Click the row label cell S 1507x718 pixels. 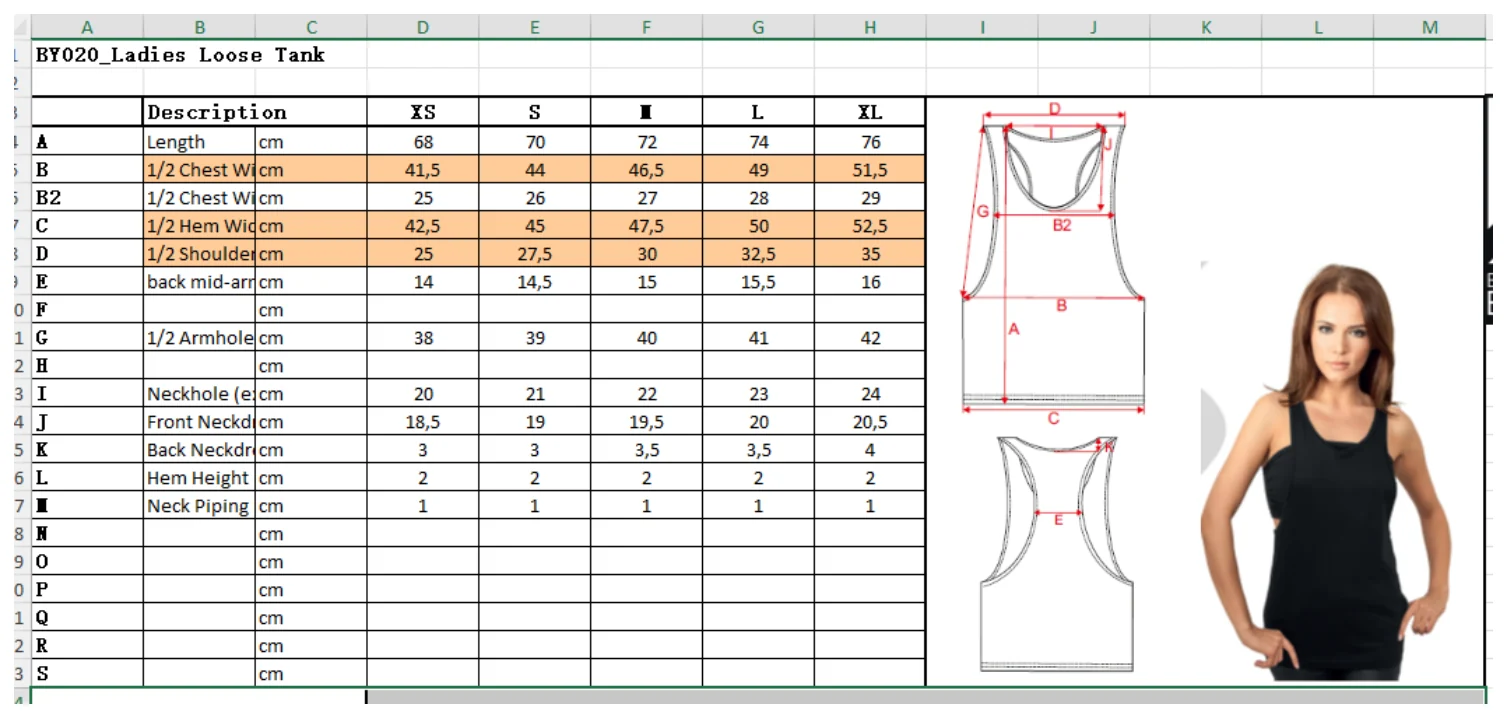click(87, 674)
